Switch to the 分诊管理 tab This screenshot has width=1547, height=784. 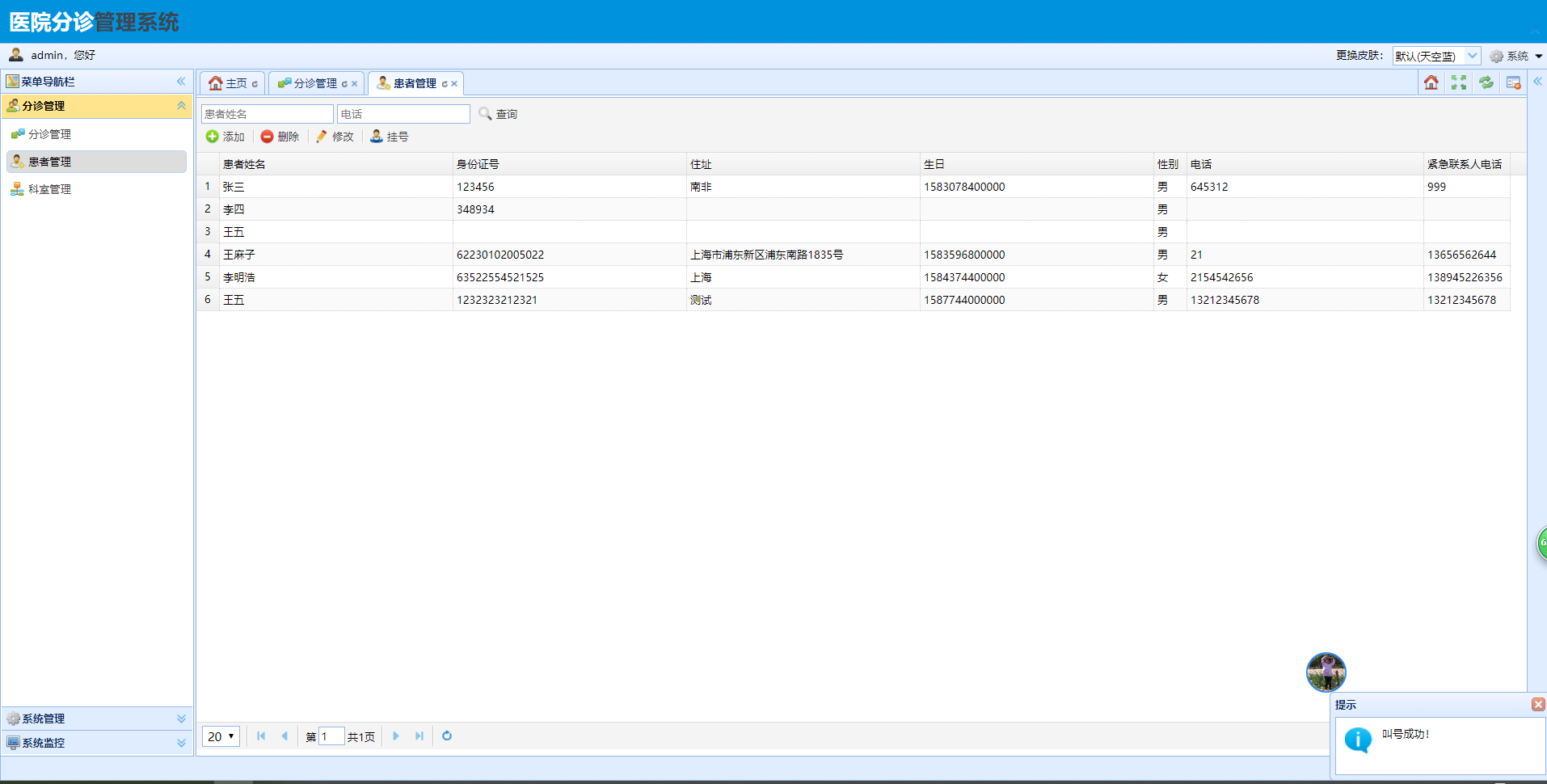tap(315, 83)
